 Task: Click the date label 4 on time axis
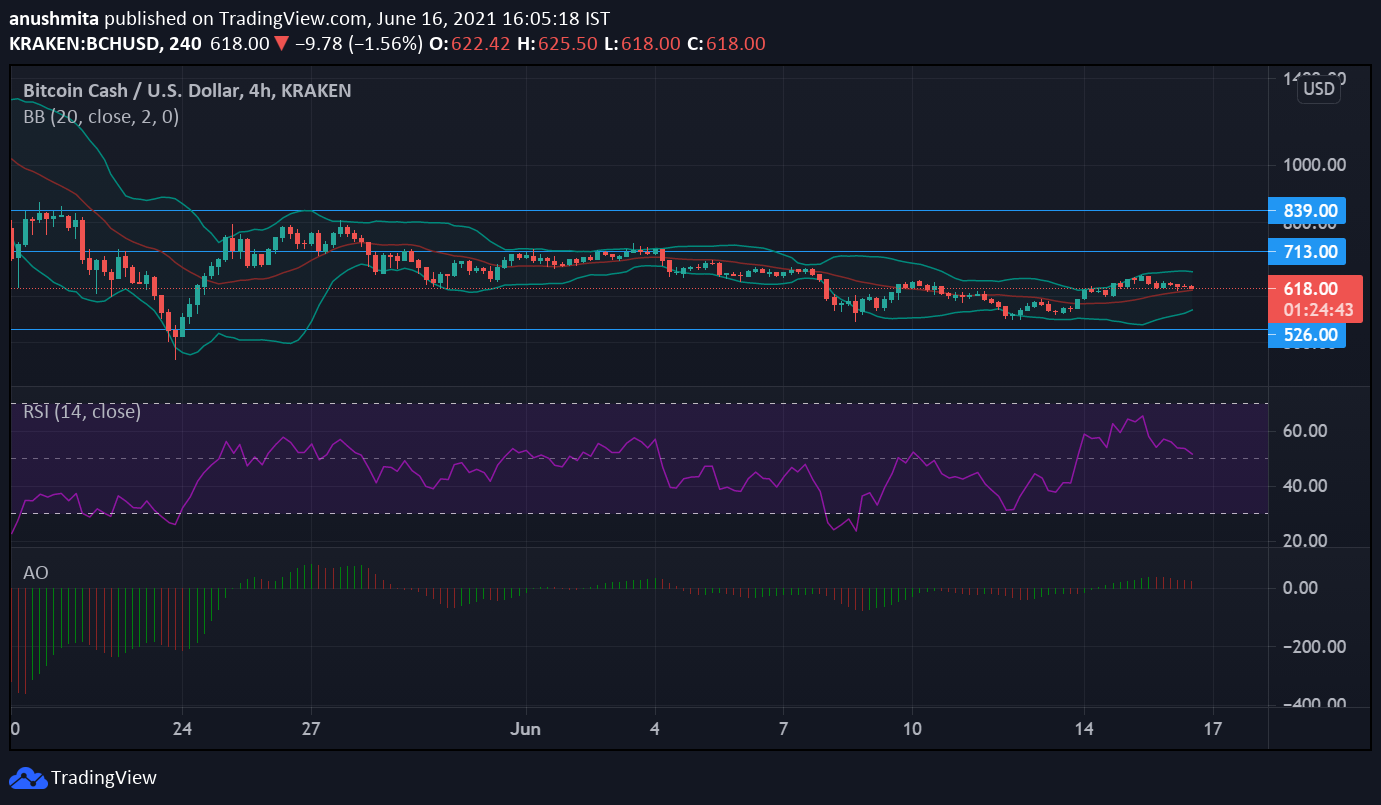[x=655, y=729]
